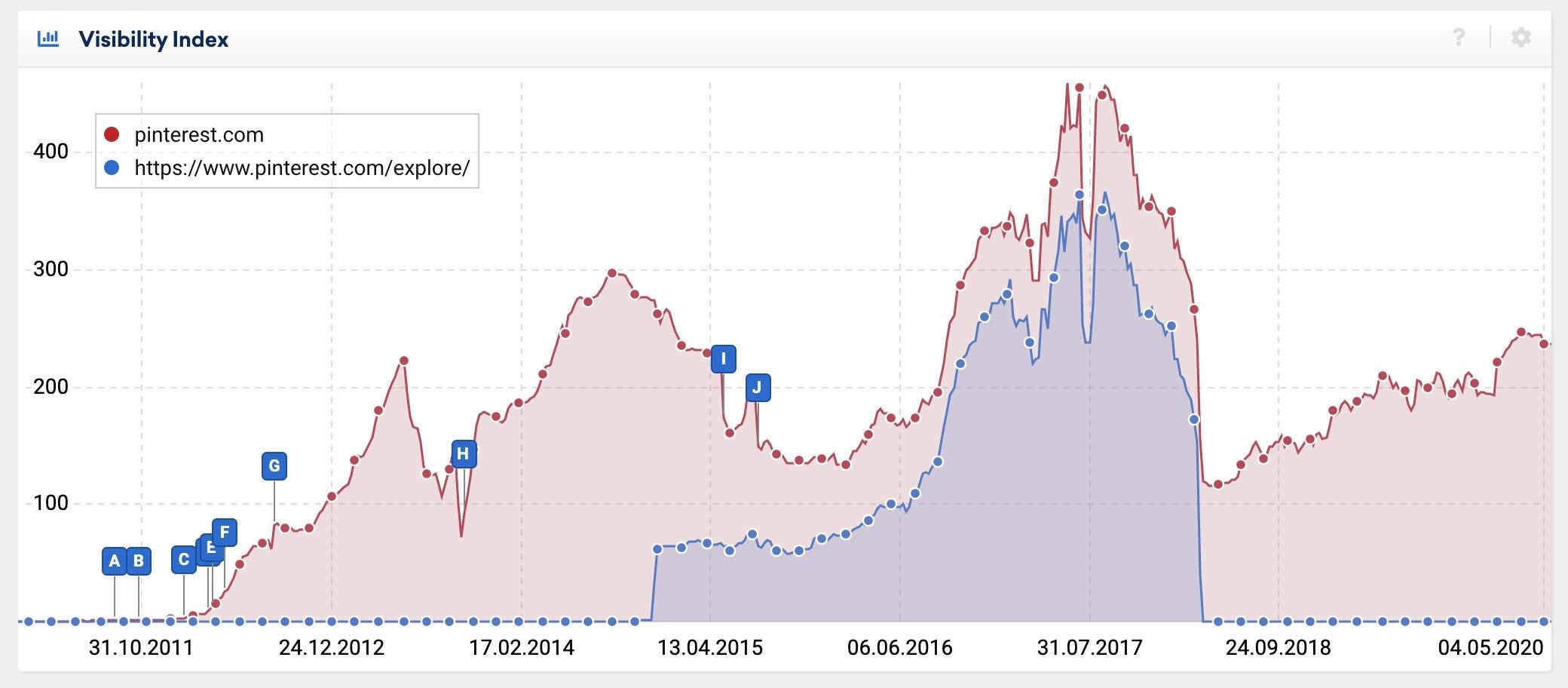1568x688 pixels.
Task: Open the chart settings gear icon
Action: coord(1521,38)
